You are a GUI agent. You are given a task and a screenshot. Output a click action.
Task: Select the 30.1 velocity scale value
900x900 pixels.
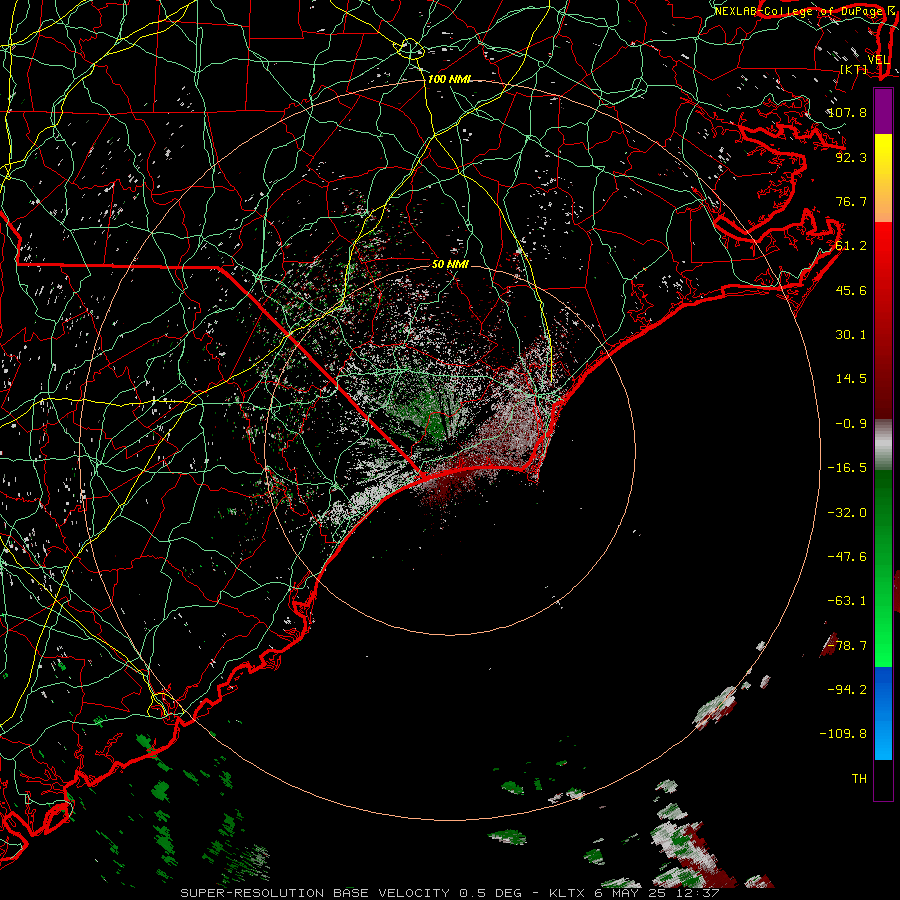(851, 335)
